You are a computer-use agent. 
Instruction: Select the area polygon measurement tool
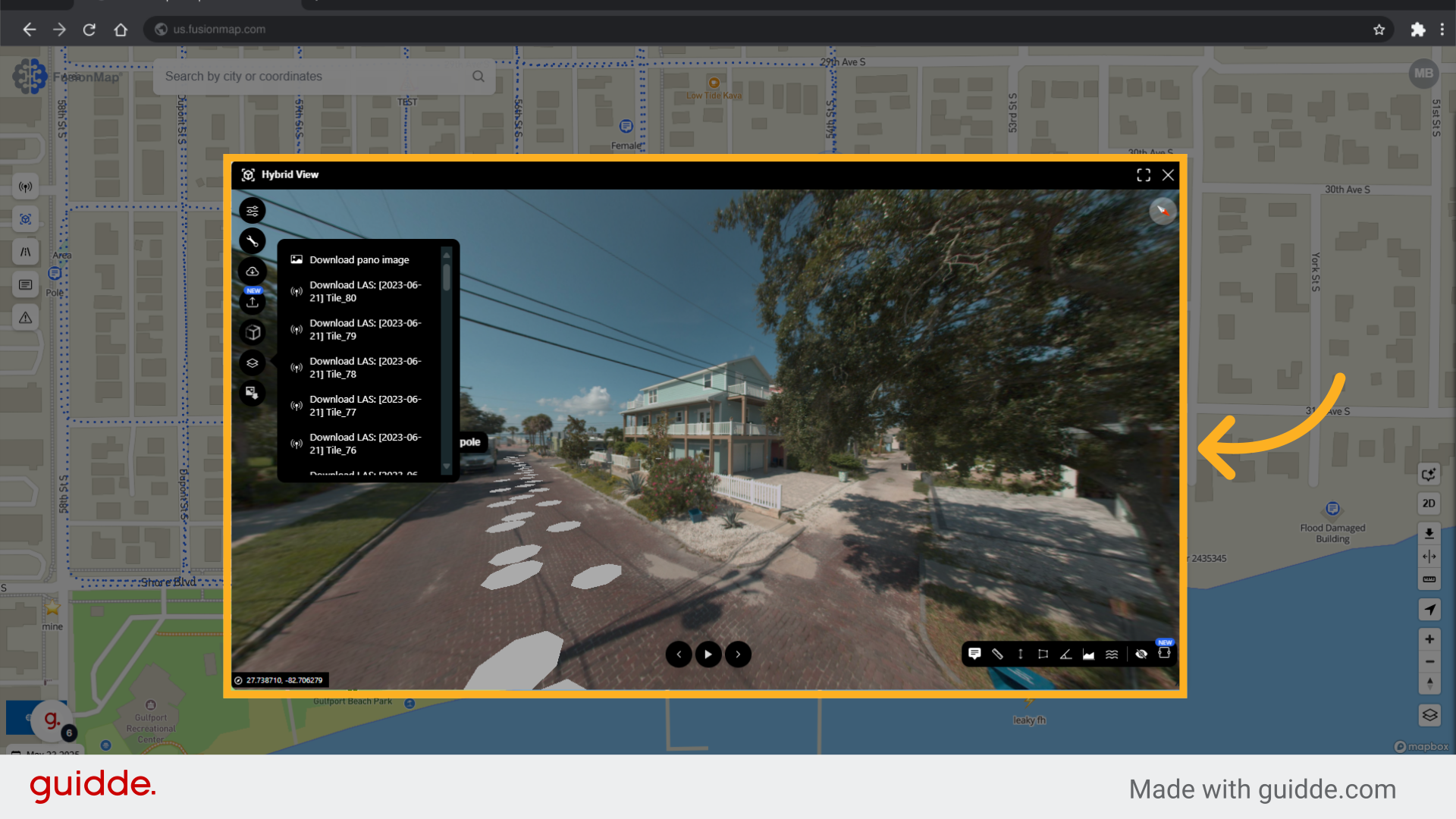click(1043, 654)
